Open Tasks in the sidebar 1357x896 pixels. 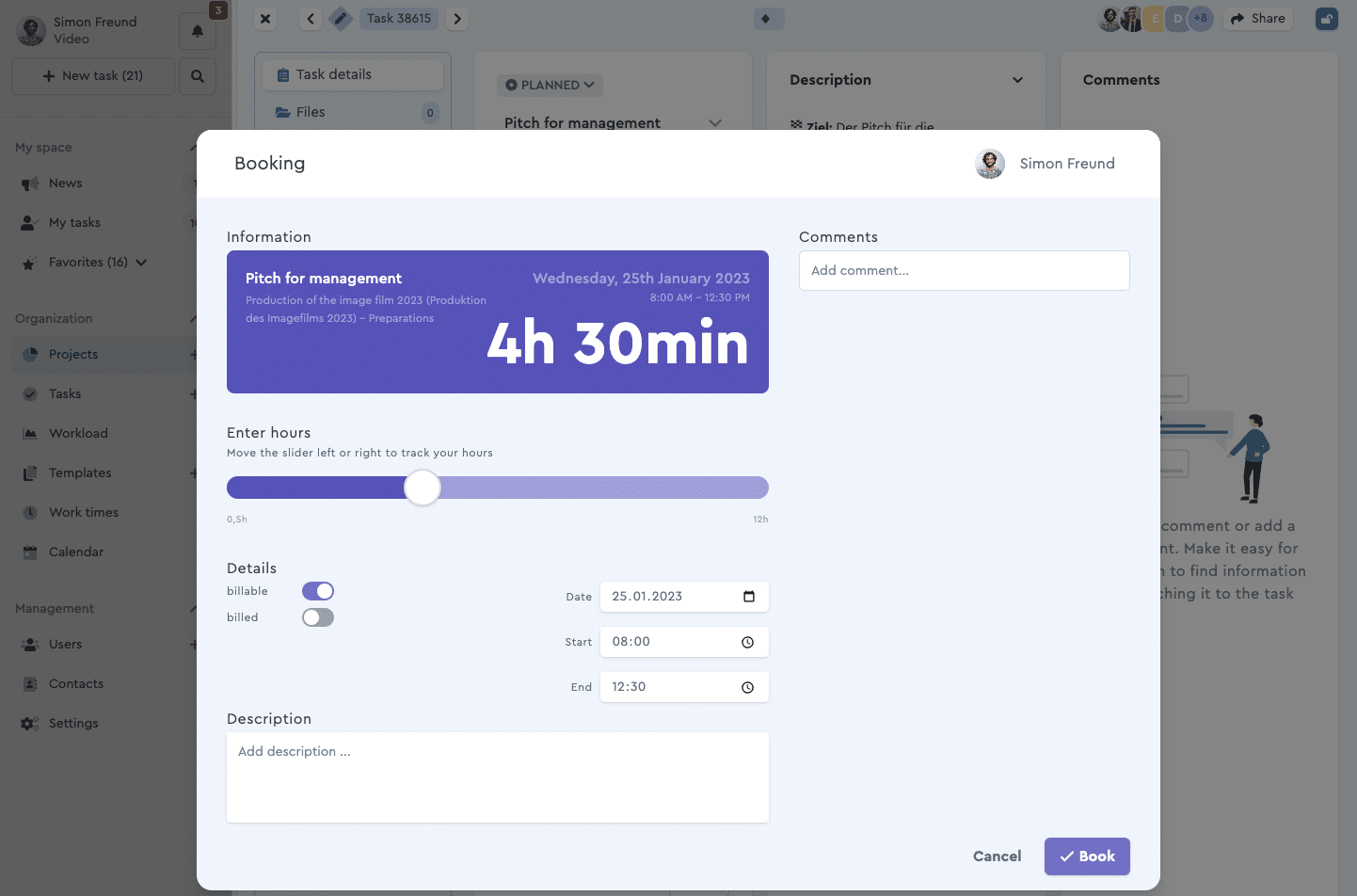65,394
